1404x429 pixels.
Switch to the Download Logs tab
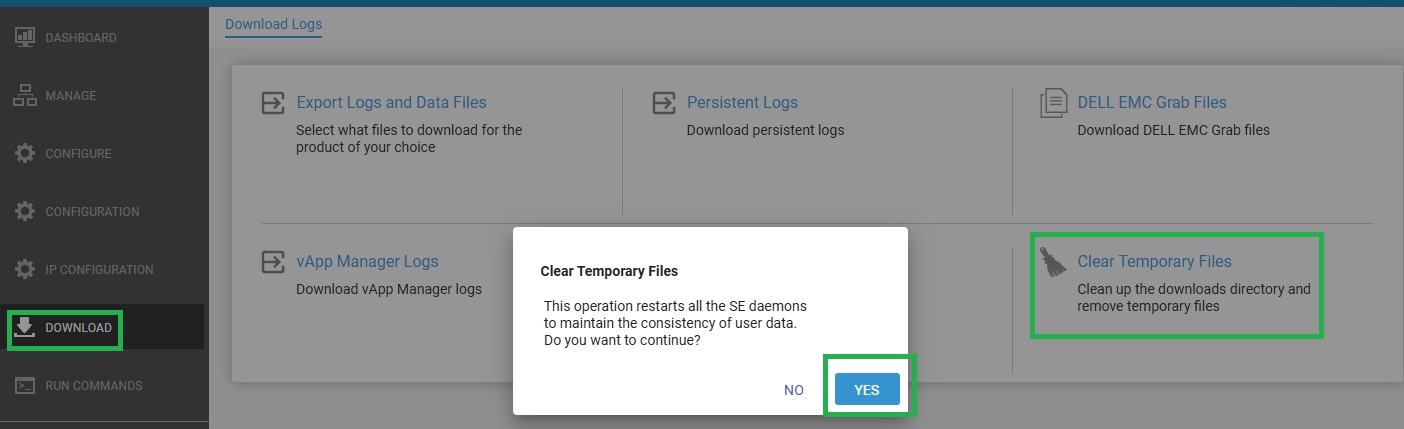click(273, 23)
